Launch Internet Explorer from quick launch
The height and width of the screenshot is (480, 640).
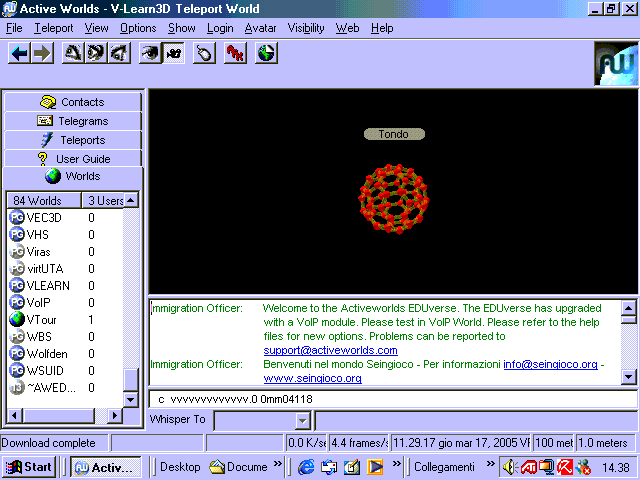tap(306, 467)
